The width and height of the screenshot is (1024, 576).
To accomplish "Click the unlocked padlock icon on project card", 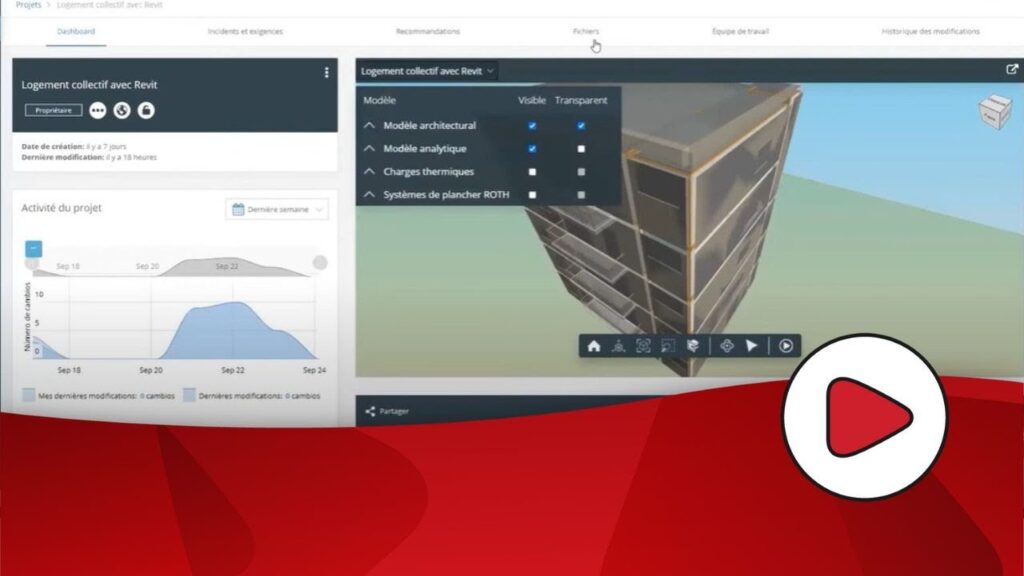I will pyautogui.click(x=146, y=111).
